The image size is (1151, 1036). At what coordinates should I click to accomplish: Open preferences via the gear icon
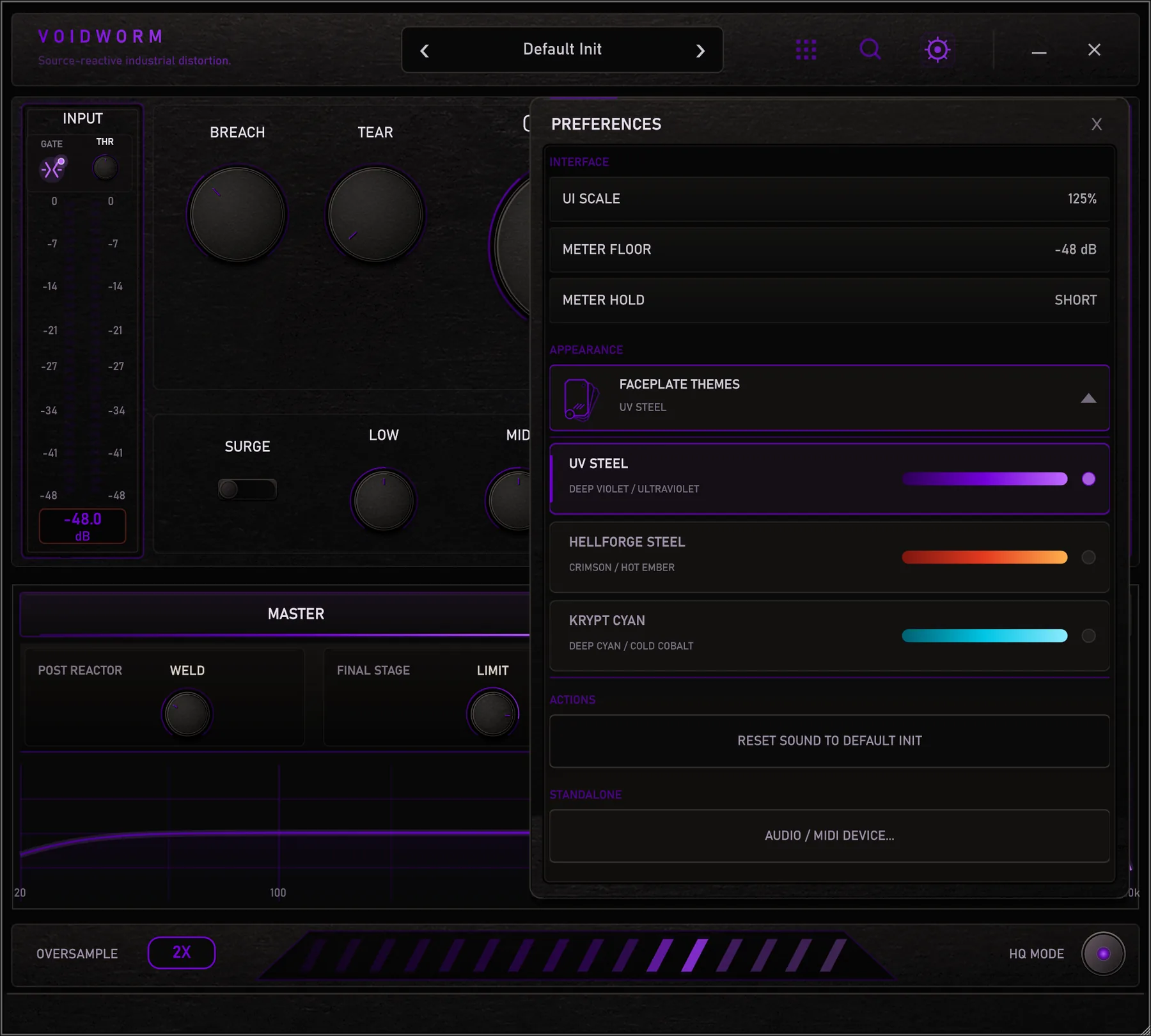click(937, 49)
